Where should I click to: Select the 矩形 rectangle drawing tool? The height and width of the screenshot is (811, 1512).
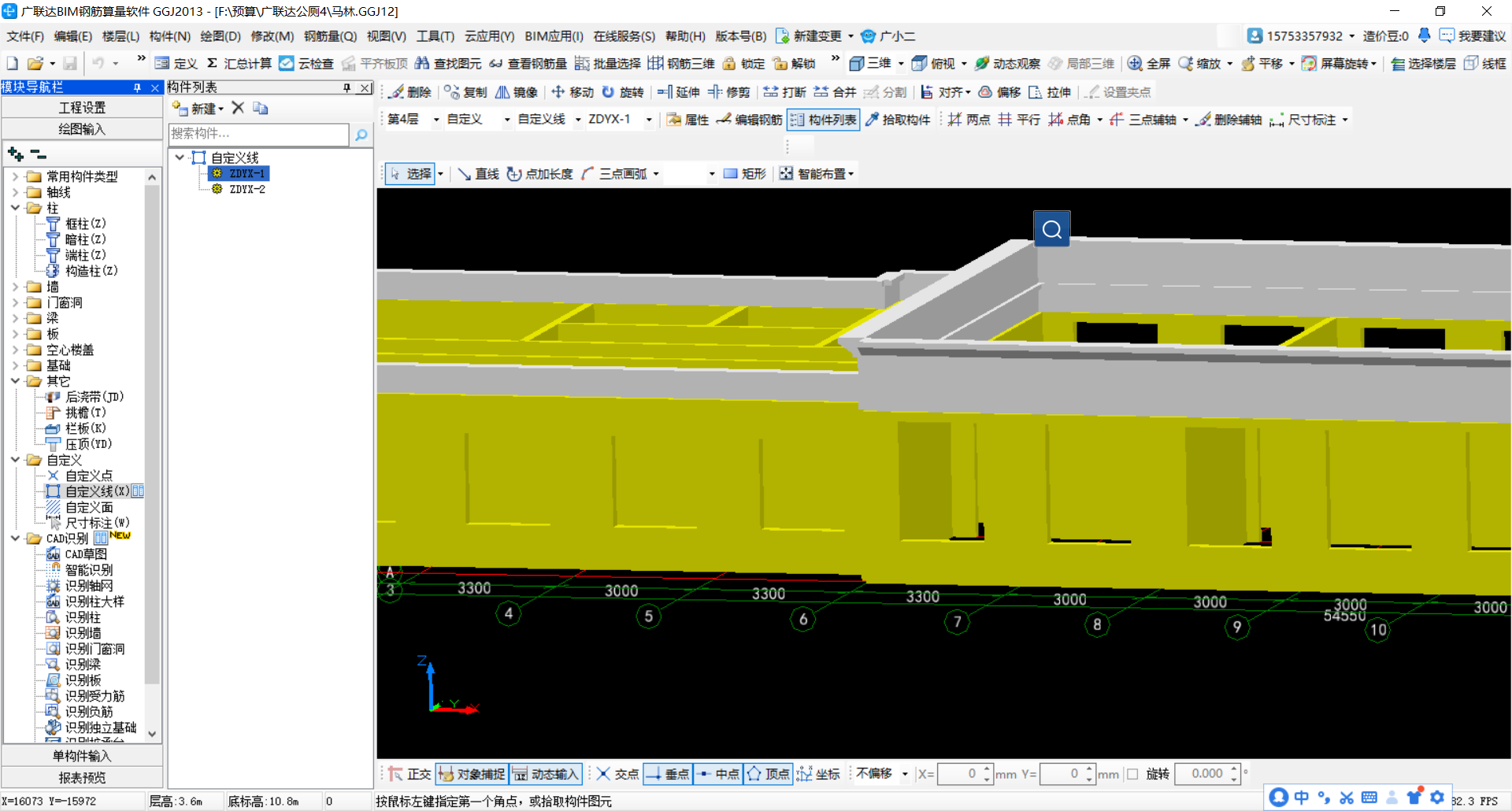tap(744, 174)
